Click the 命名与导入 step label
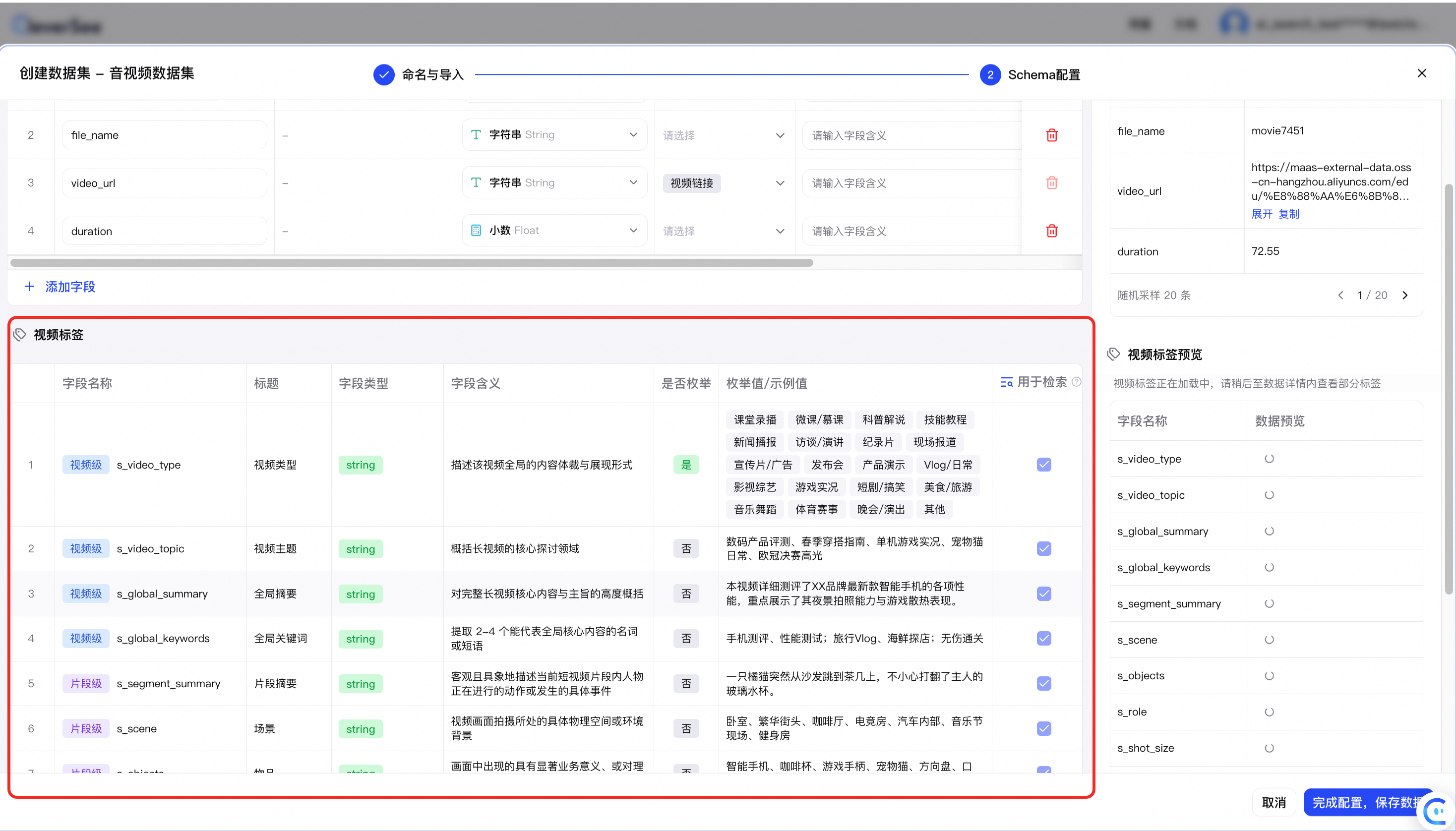This screenshot has height=831, width=1456. coord(432,75)
